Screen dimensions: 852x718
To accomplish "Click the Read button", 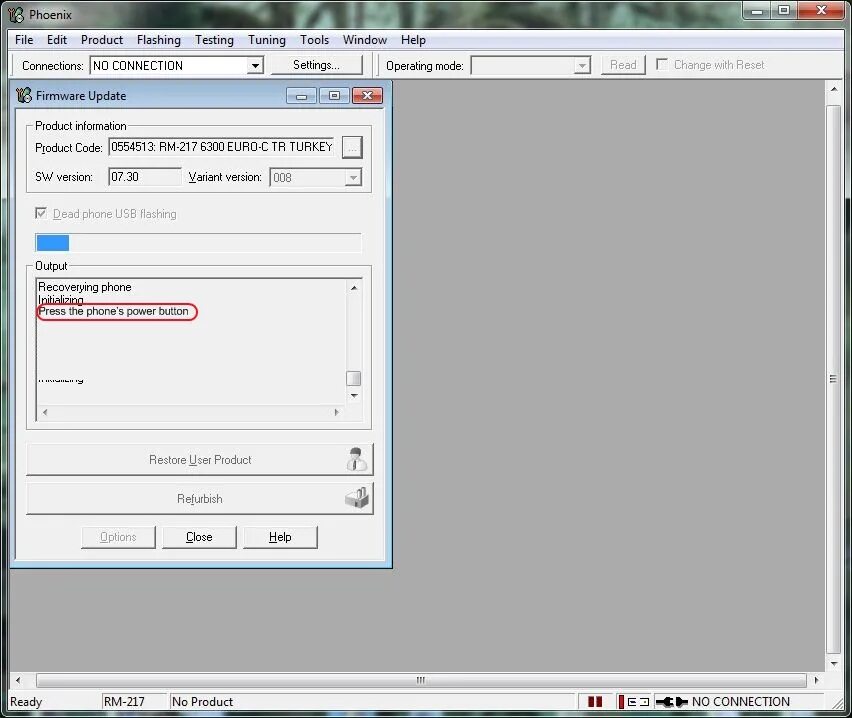I will point(623,65).
